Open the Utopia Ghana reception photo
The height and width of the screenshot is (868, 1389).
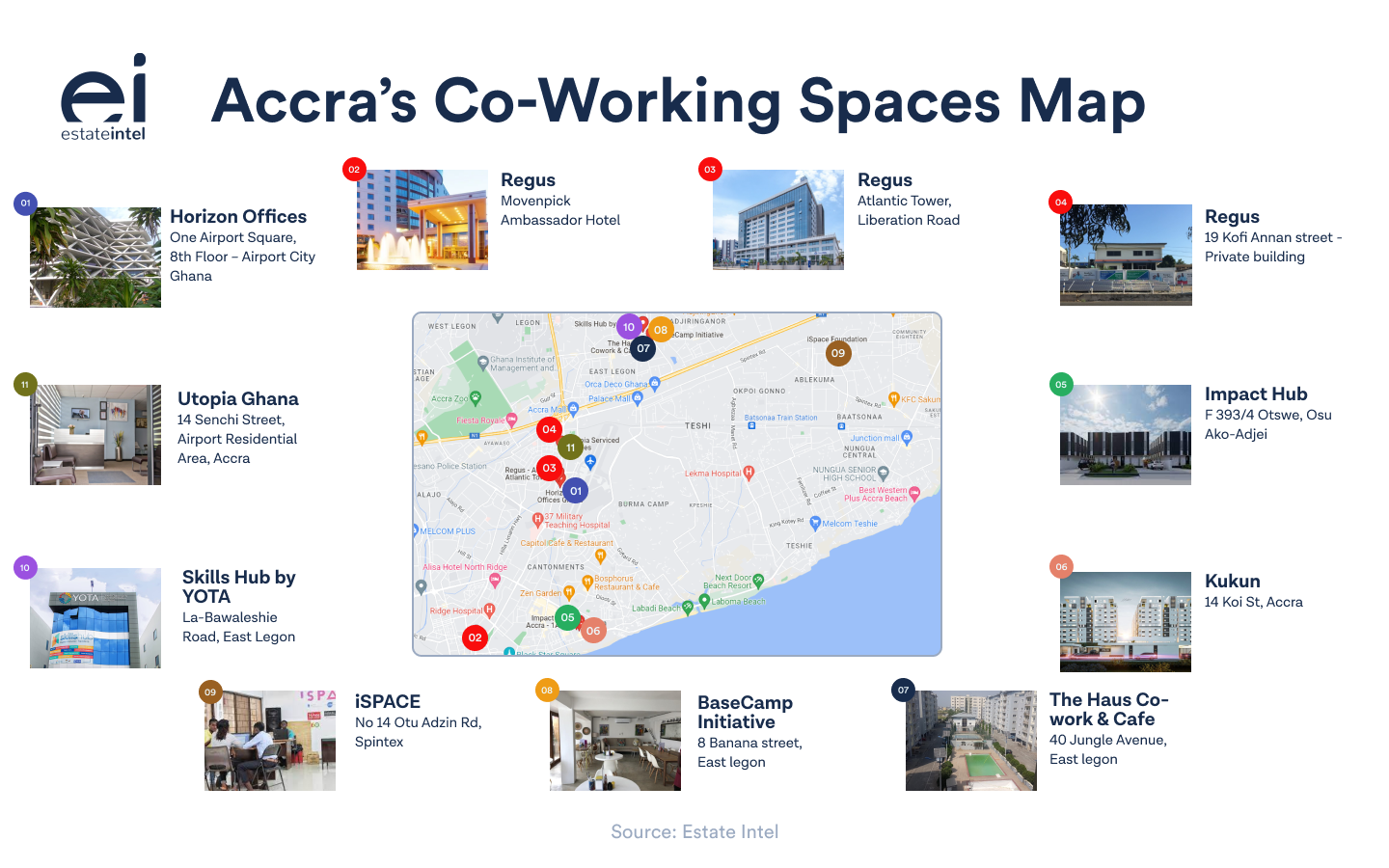coord(95,435)
